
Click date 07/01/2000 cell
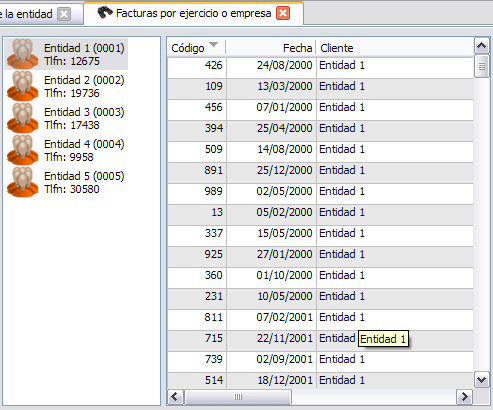(x=271, y=110)
